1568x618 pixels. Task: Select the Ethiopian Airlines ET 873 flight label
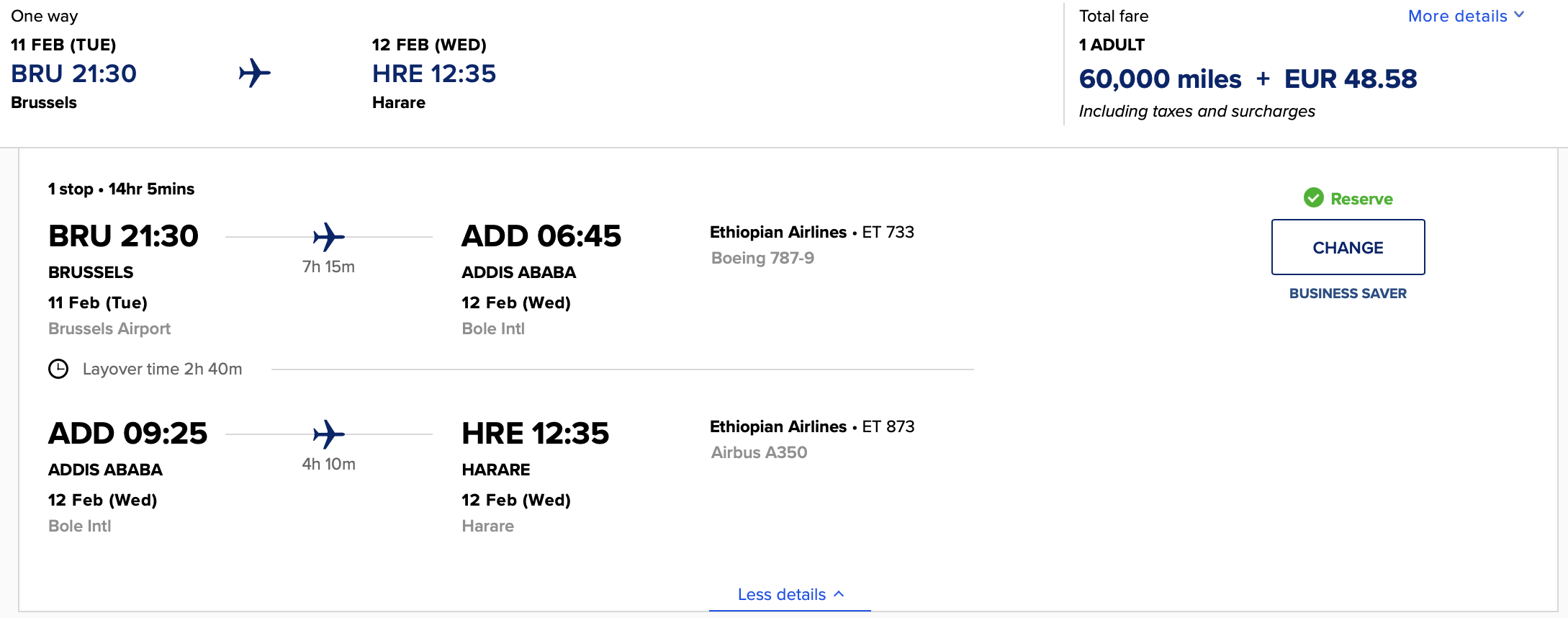pyautogui.click(x=811, y=426)
